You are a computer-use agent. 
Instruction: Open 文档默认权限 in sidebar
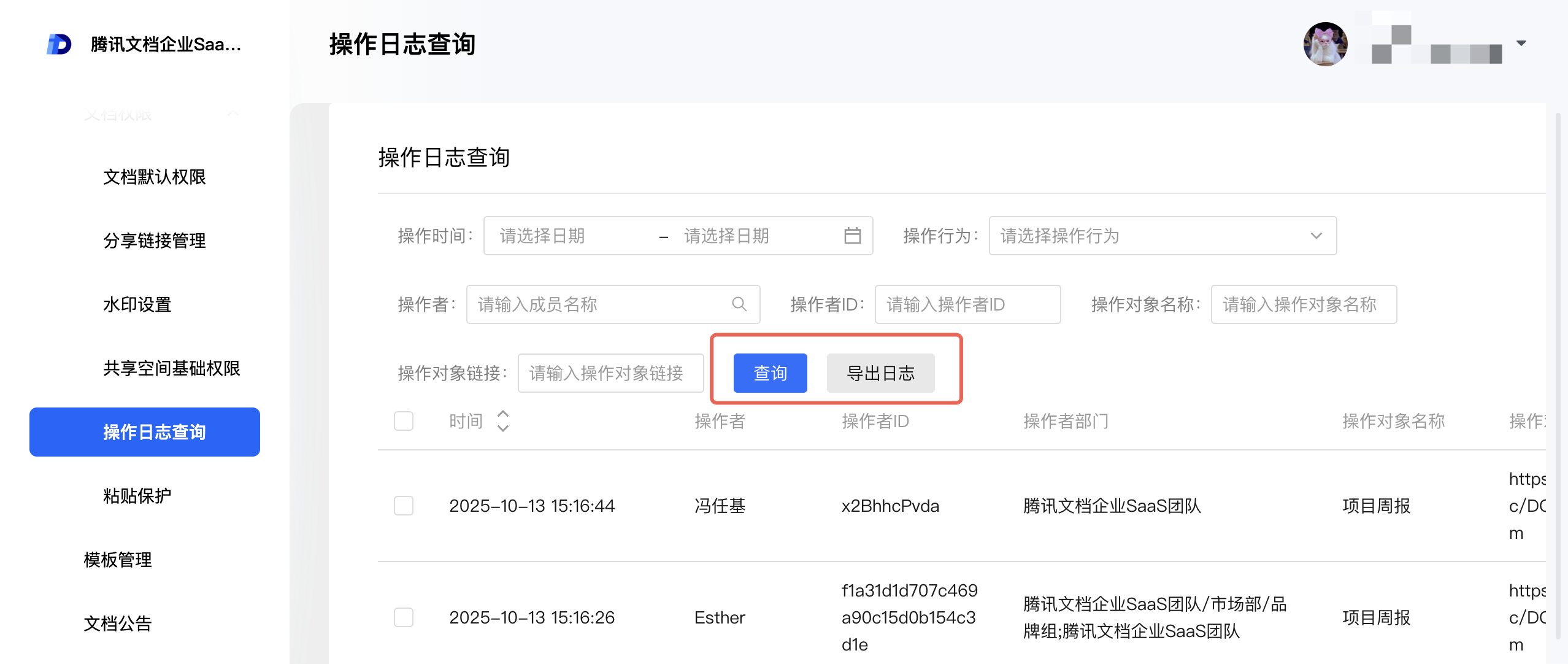point(154,177)
